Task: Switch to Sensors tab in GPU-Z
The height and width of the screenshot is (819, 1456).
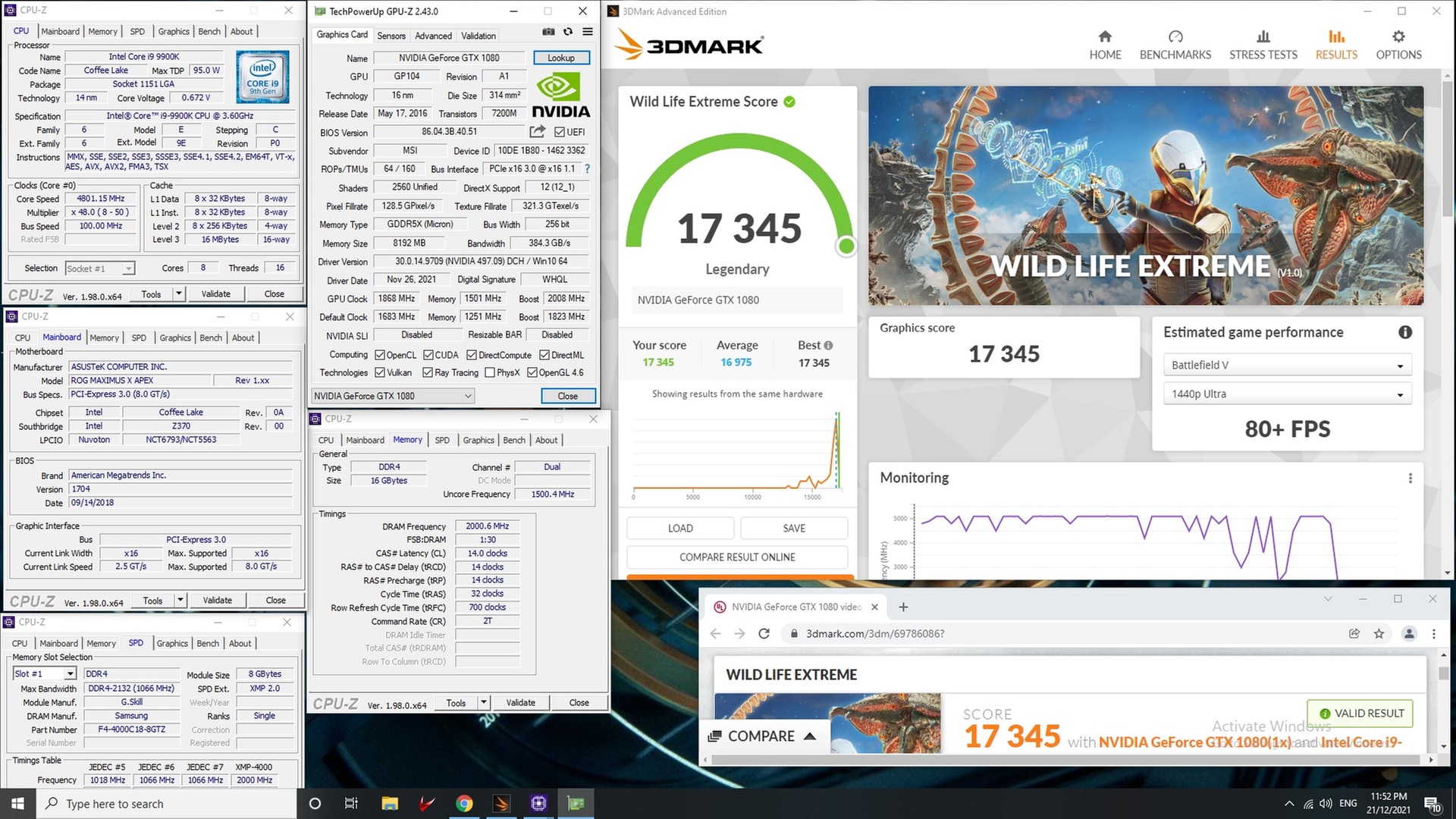Action: 391,36
